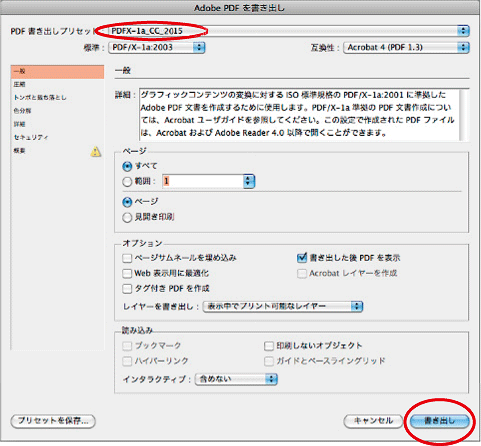481x446 pixels.
Task: Expand the 標準 PDF/X-1a:2003 dropdown
Action: pos(157,47)
